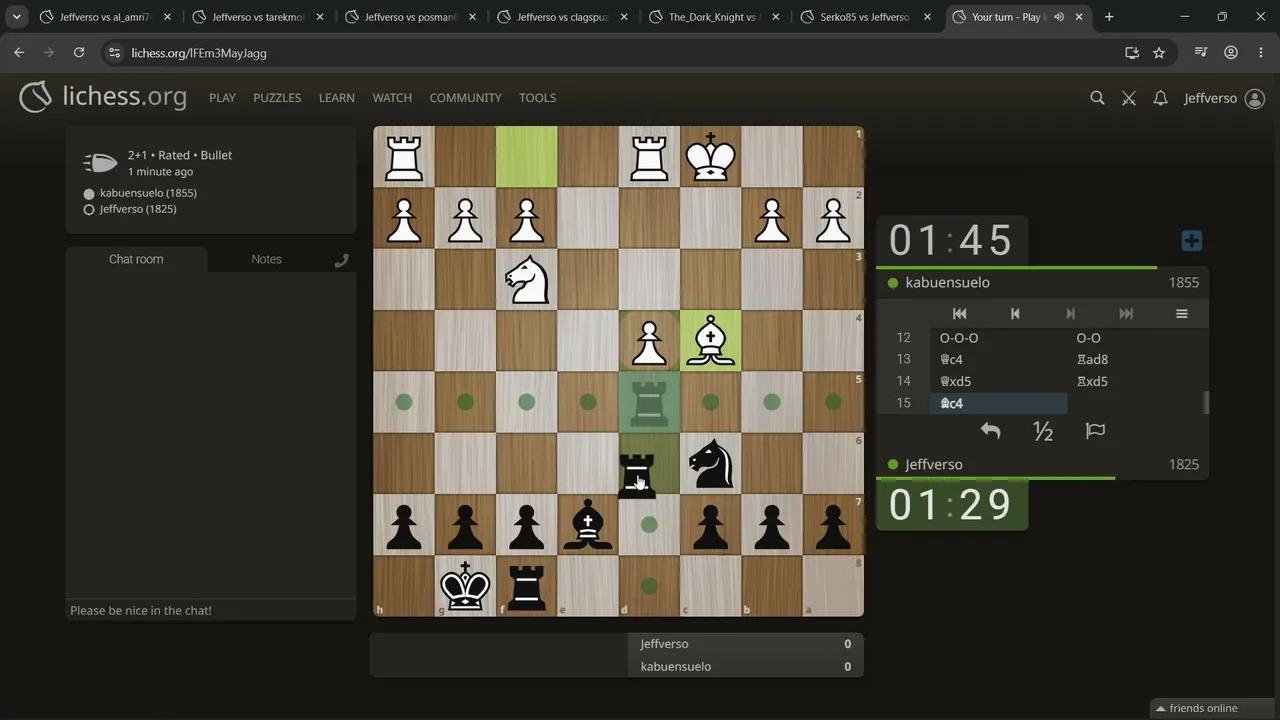Image resolution: width=1280 pixels, height=720 pixels.
Task: Go to move 13 Rad8
Action: (x=1136, y=360)
